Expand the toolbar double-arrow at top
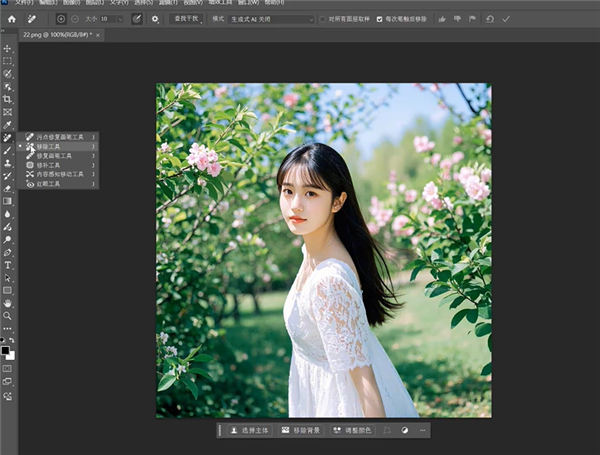Screen dimensions: 600x455 click(3, 31)
